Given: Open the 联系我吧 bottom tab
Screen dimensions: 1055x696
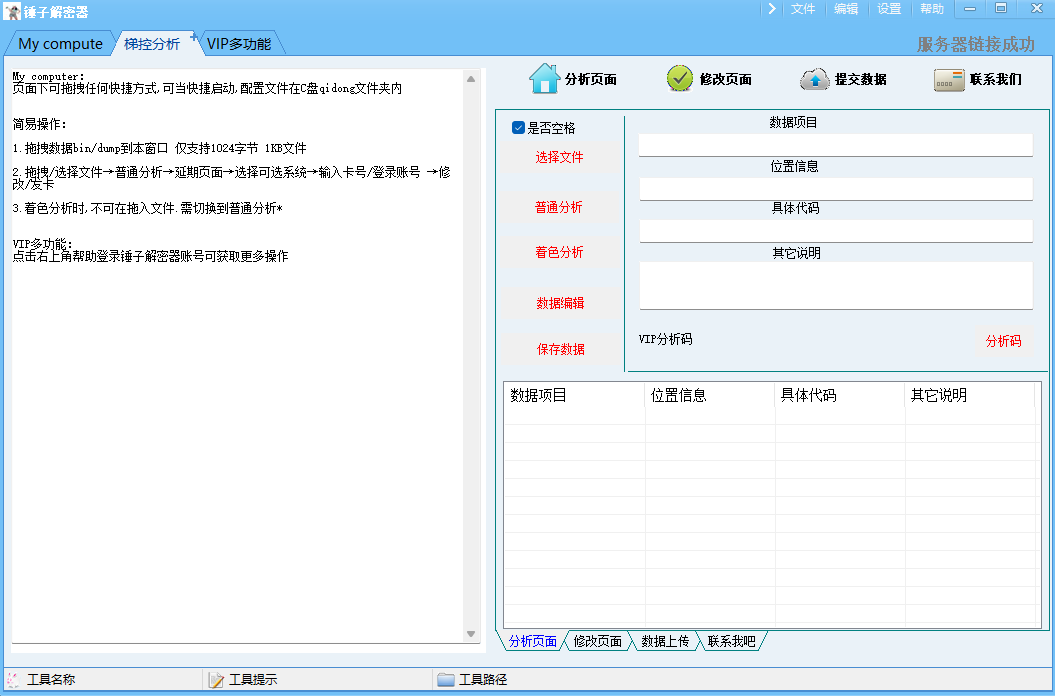Looking at the screenshot, I should [x=731, y=643].
